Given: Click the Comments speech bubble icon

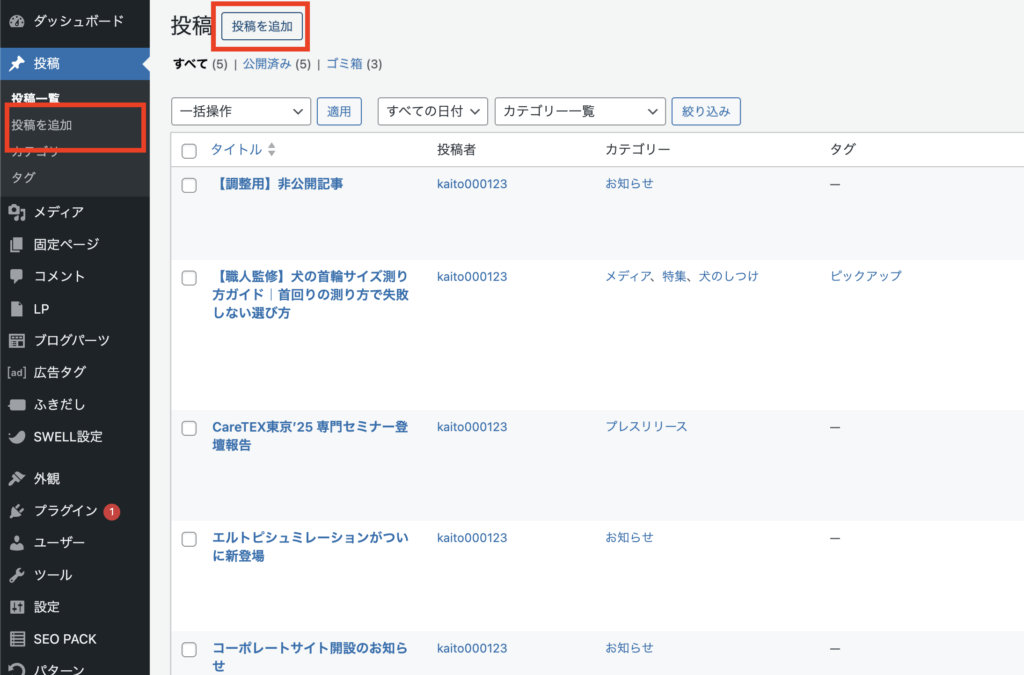Looking at the screenshot, I should (17, 276).
